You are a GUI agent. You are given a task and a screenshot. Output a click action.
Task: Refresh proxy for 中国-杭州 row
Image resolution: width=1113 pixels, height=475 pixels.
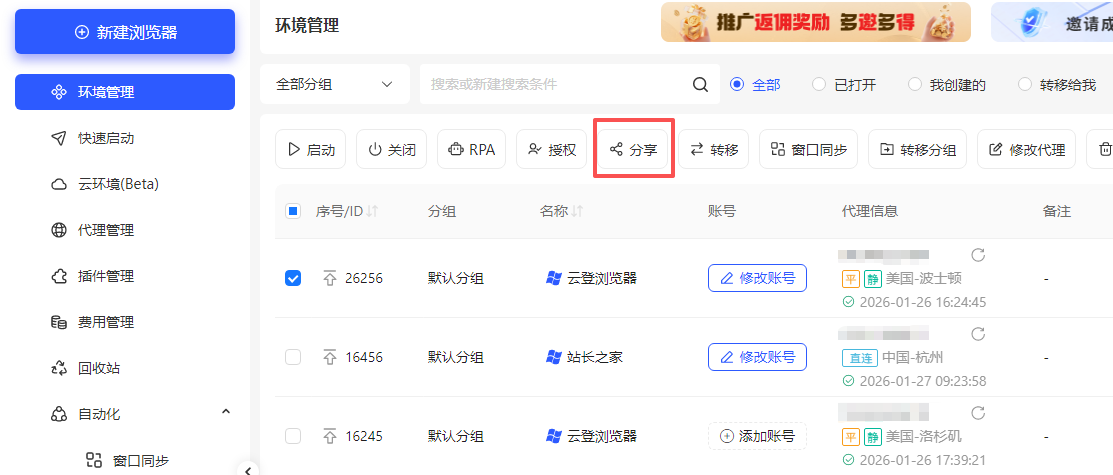pos(978,333)
